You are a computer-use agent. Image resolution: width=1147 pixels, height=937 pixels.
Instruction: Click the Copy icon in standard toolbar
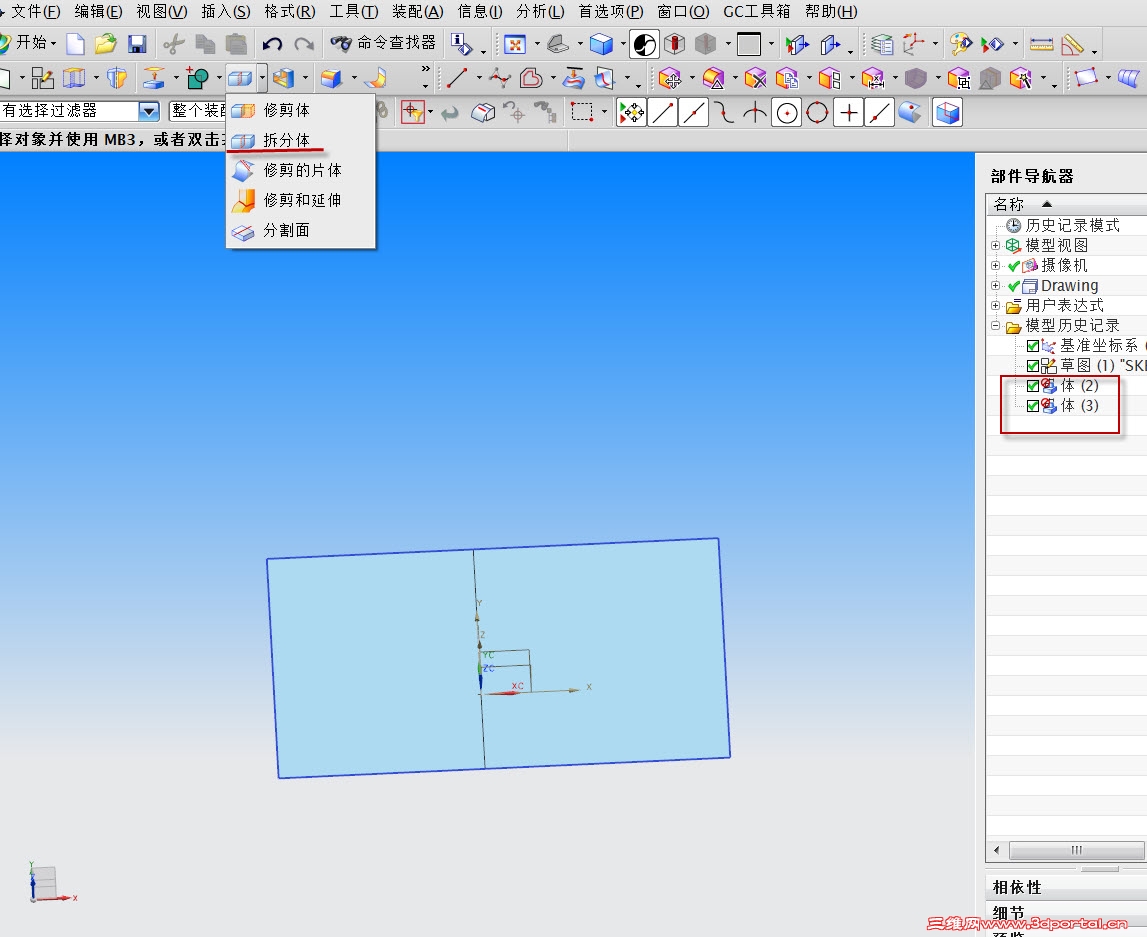pyautogui.click(x=205, y=45)
